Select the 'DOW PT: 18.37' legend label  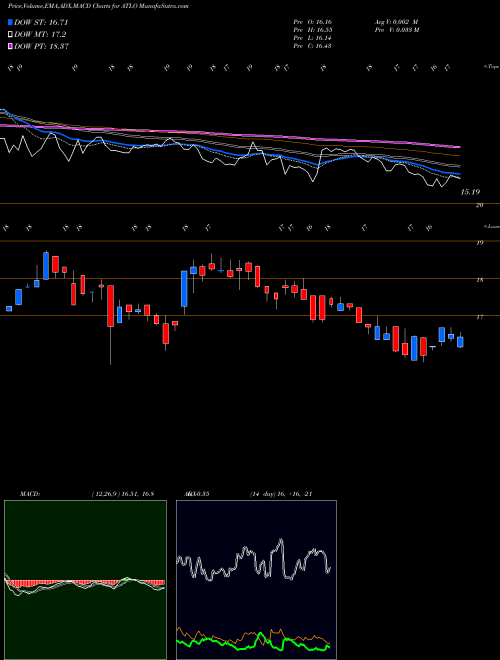click(x=41, y=46)
